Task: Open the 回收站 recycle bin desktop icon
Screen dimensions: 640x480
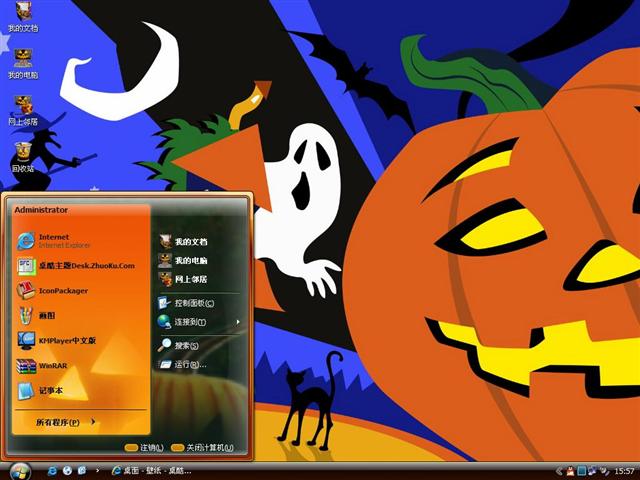Action: coord(23,157)
